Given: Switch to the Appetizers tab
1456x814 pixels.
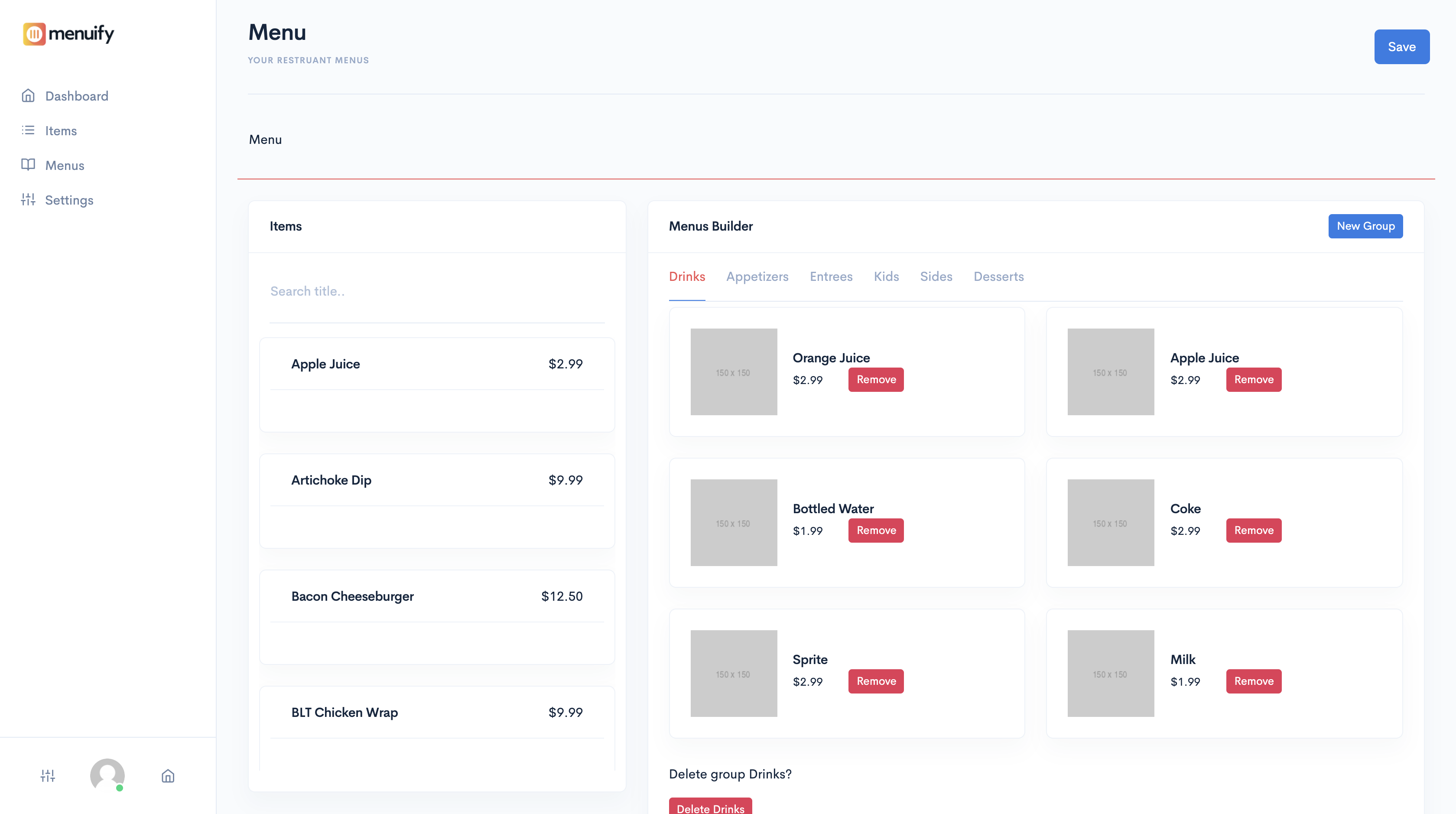Looking at the screenshot, I should point(757,277).
